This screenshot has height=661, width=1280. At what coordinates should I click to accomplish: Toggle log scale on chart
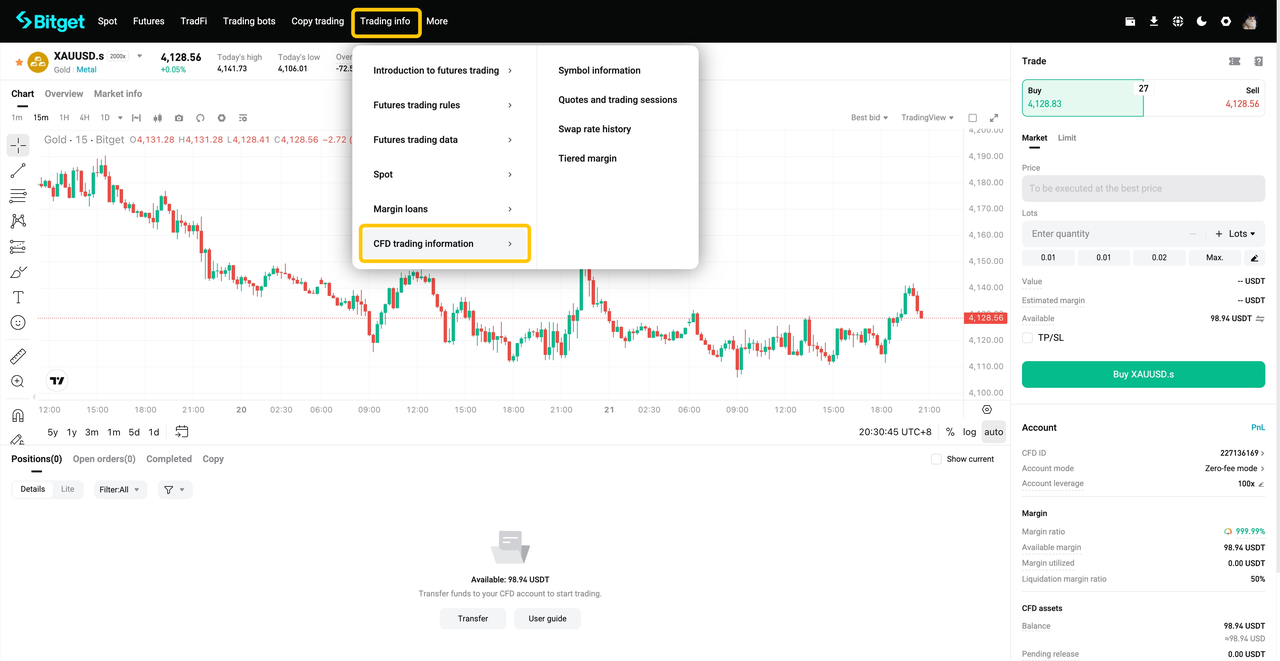(970, 432)
